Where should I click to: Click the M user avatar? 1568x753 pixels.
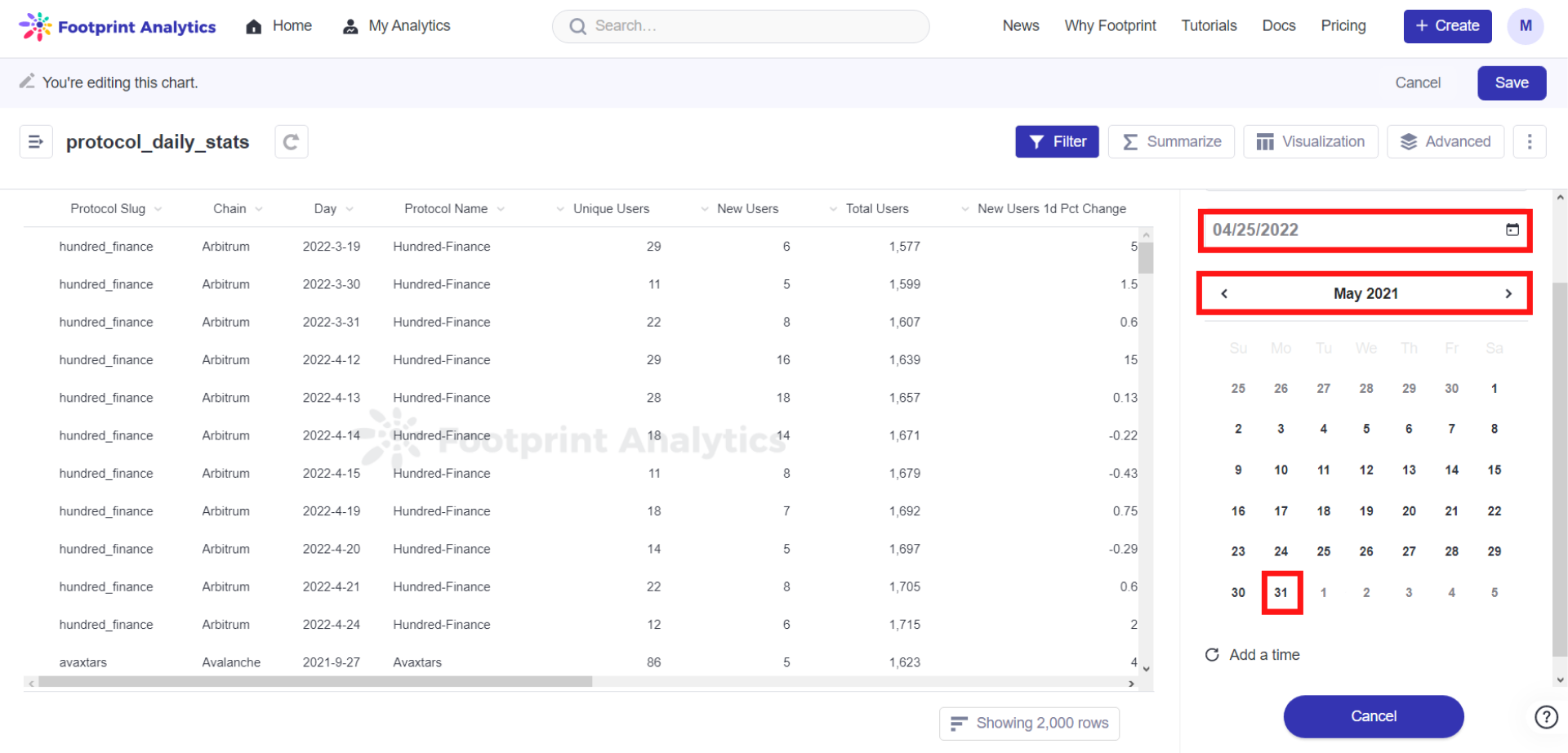click(1525, 26)
